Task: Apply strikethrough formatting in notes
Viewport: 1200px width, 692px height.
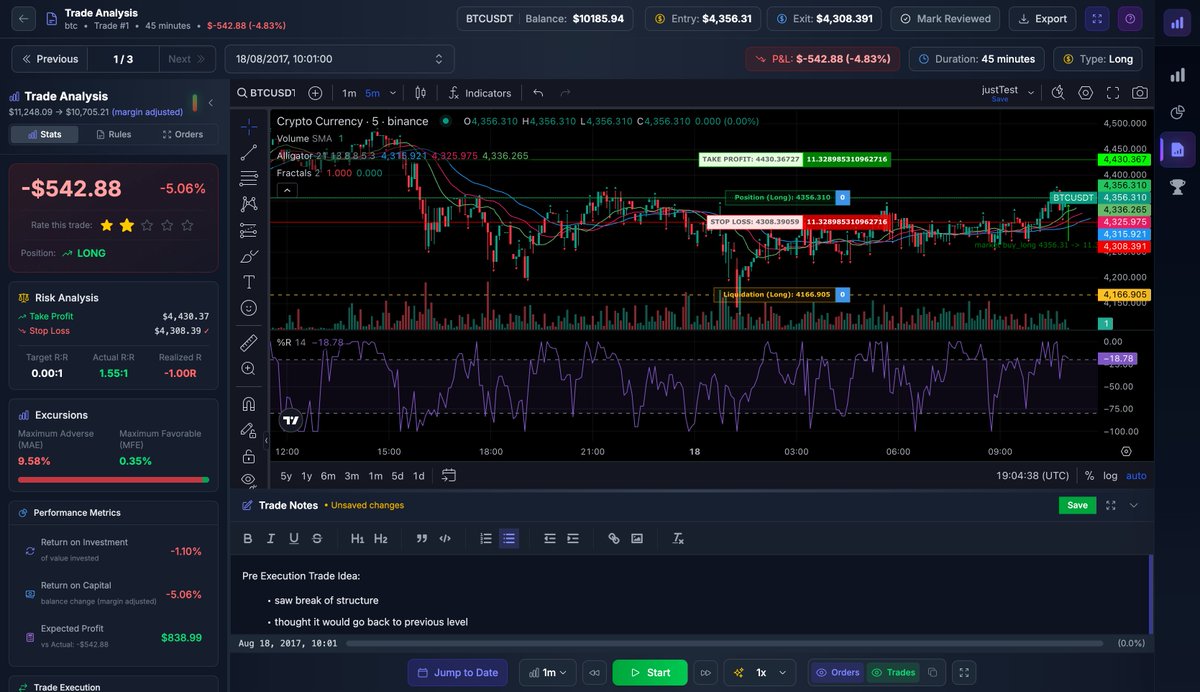Action: pyautogui.click(x=317, y=538)
